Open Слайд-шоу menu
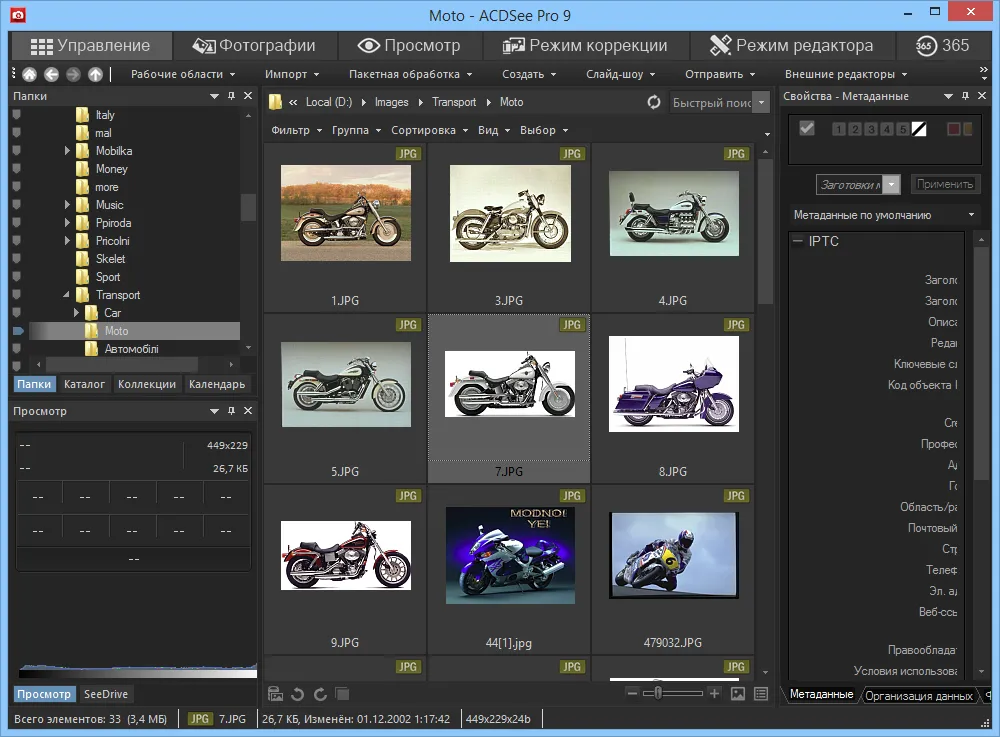Screen dimensions: 1000x737 (621, 74)
